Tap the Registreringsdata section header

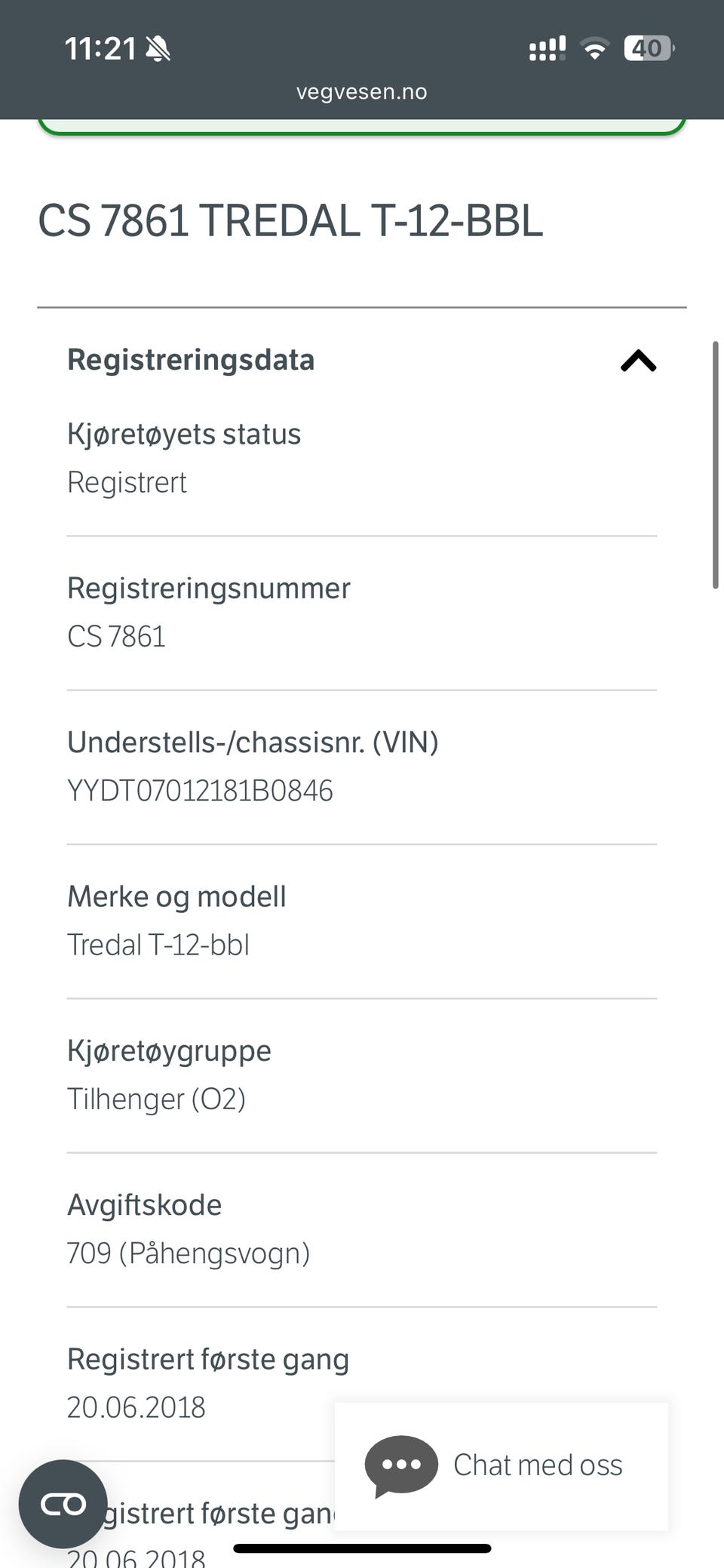click(191, 360)
